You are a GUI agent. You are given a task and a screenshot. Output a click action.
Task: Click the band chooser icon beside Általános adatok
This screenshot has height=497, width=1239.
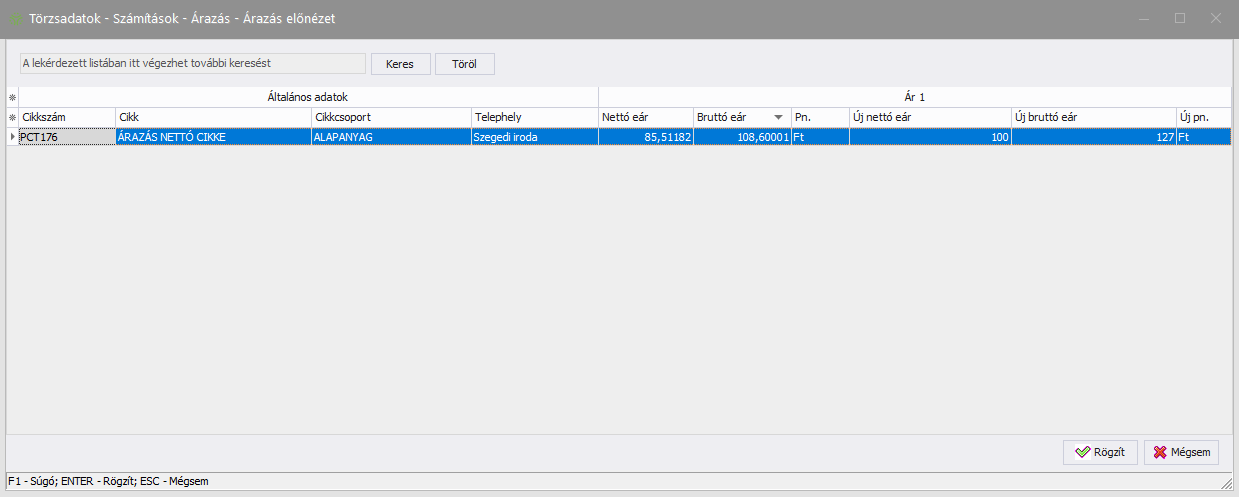tap(13, 98)
